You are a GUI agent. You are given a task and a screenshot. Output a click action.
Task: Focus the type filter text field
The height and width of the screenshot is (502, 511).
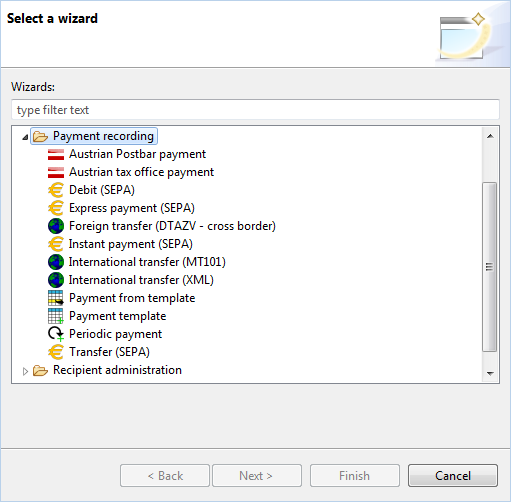point(255,110)
